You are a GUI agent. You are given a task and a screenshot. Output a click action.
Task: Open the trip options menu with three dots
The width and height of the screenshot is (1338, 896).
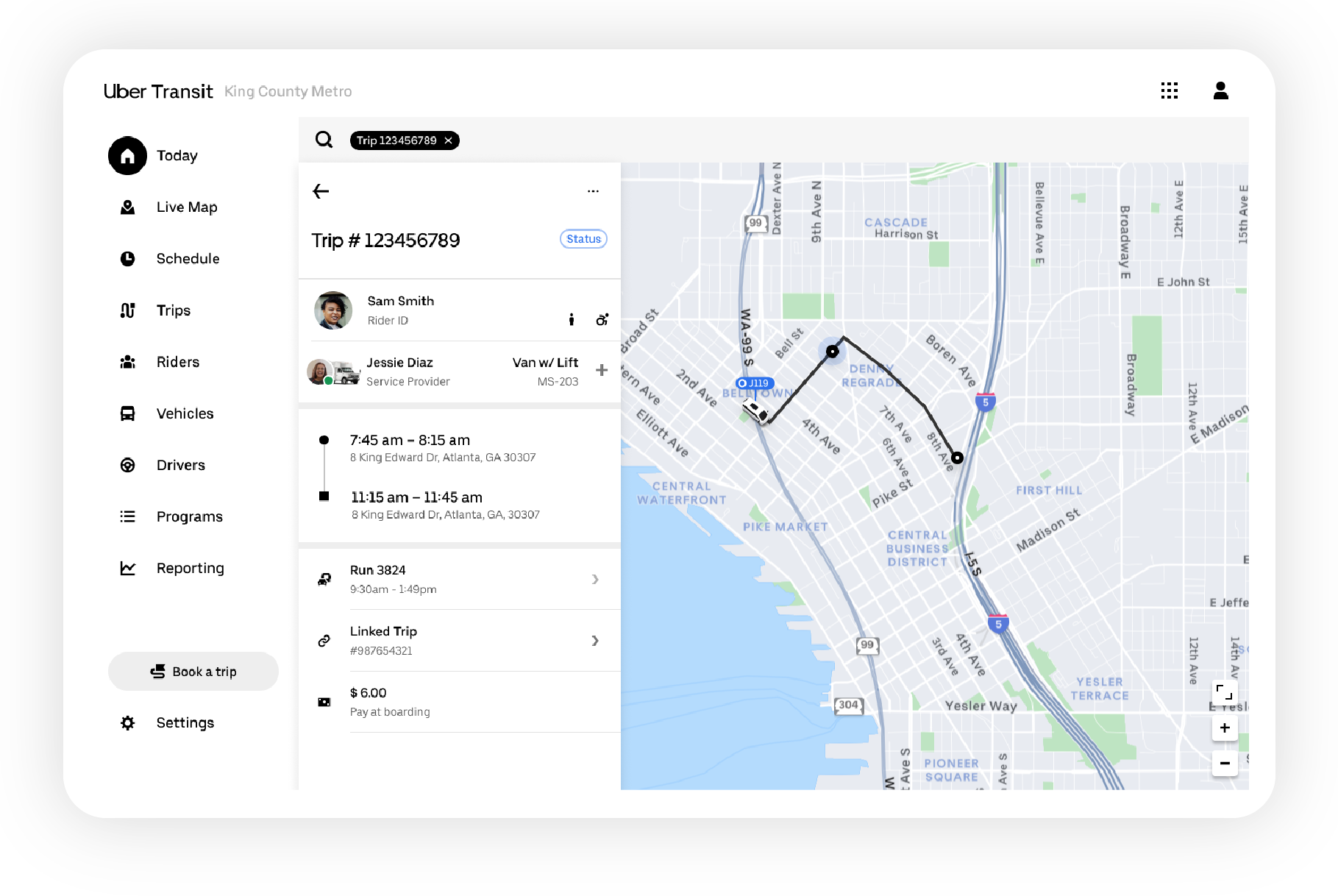click(593, 191)
